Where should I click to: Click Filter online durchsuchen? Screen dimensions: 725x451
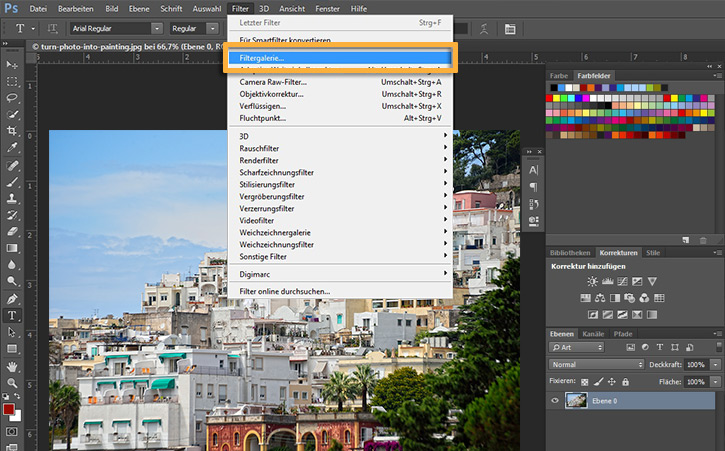[x=340, y=291]
